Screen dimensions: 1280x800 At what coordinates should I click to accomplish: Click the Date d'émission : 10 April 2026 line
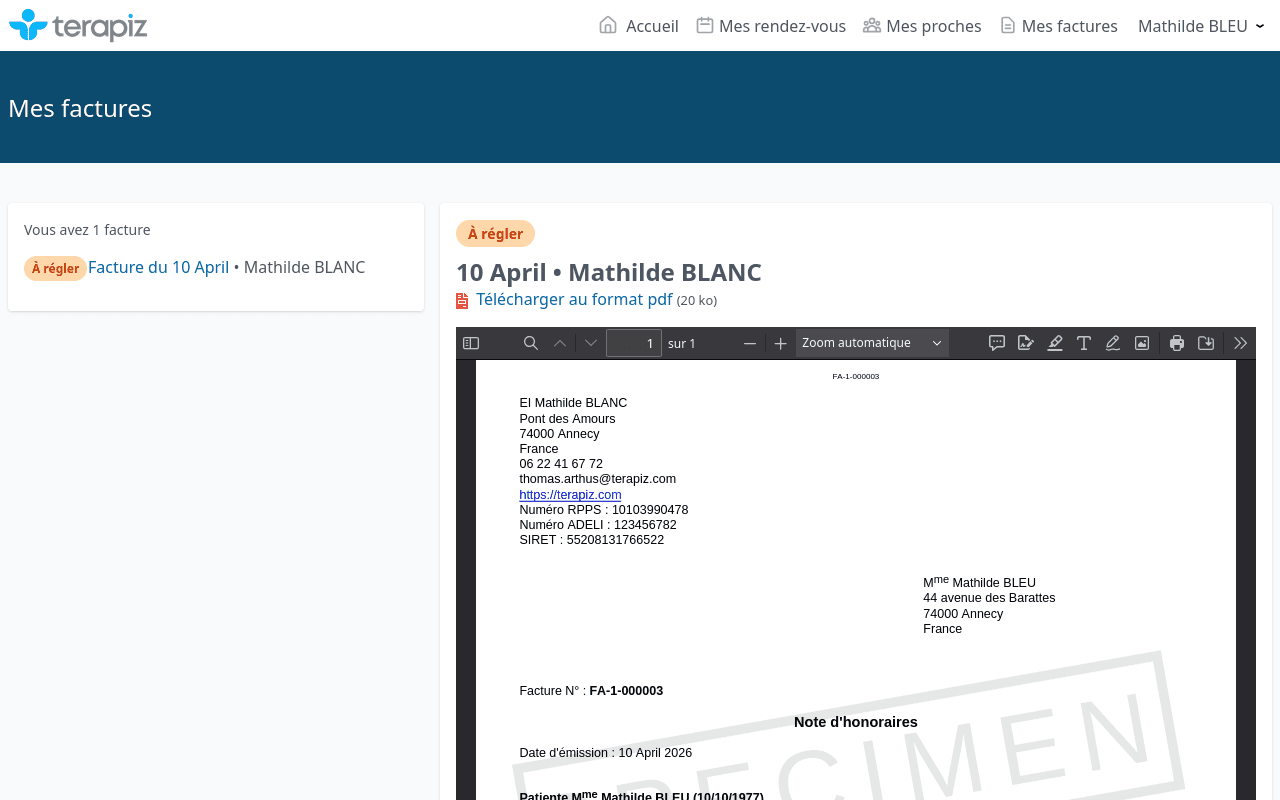pyautogui.click(x=605, y=753)
